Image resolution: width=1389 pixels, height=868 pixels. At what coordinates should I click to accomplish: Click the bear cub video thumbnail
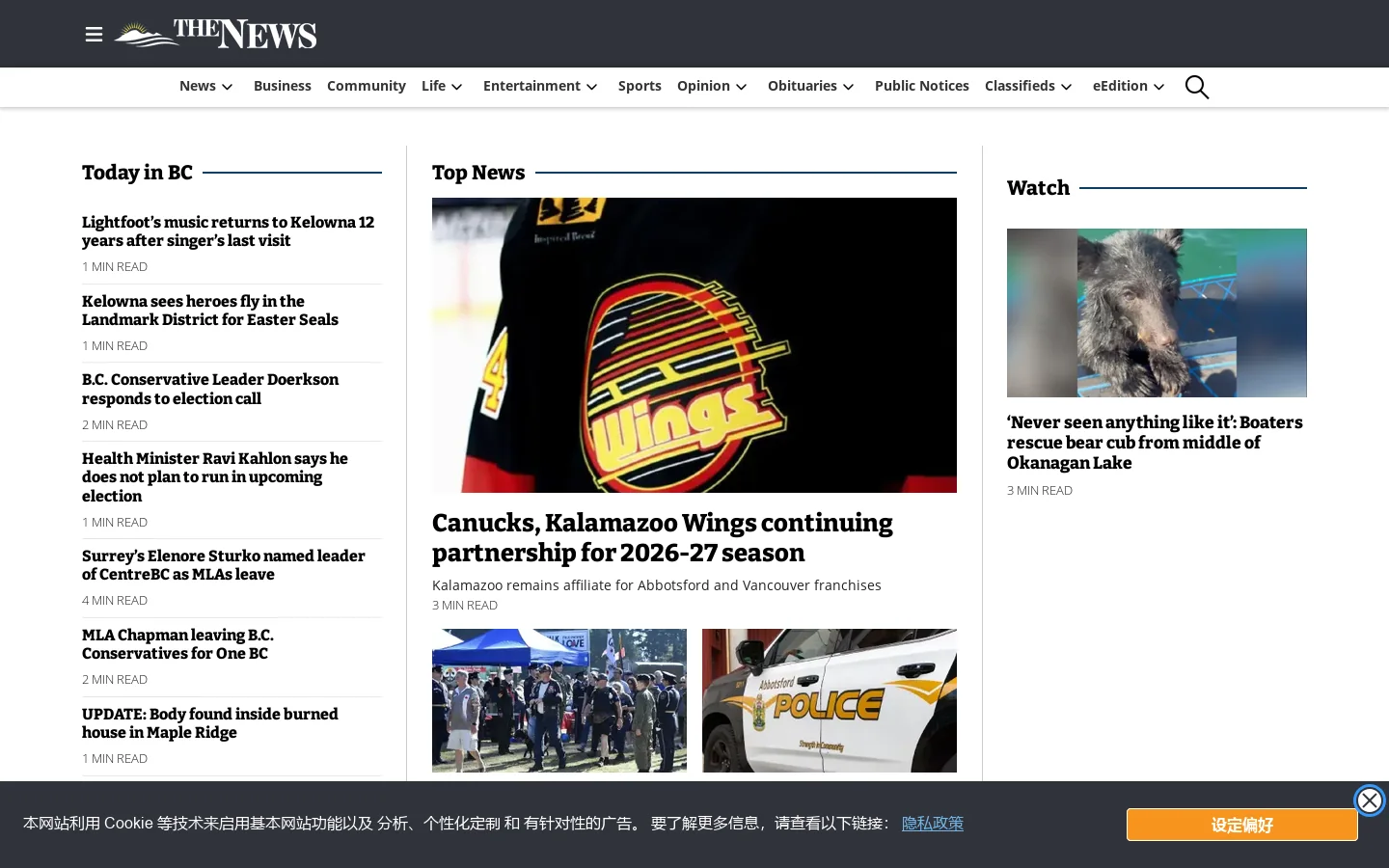(x=1157, y=312)
